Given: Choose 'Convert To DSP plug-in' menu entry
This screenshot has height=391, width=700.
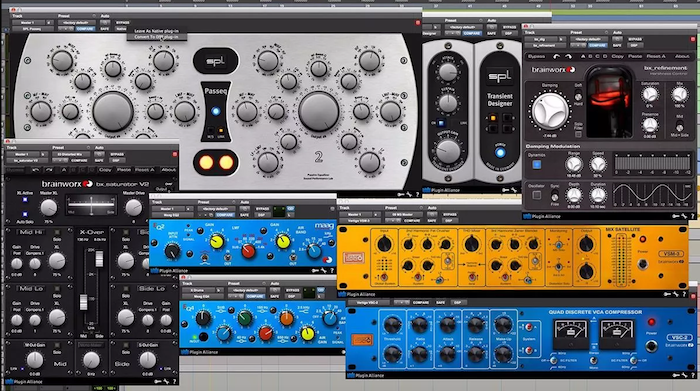Looking at the screenshot, I should click(156, 37).
